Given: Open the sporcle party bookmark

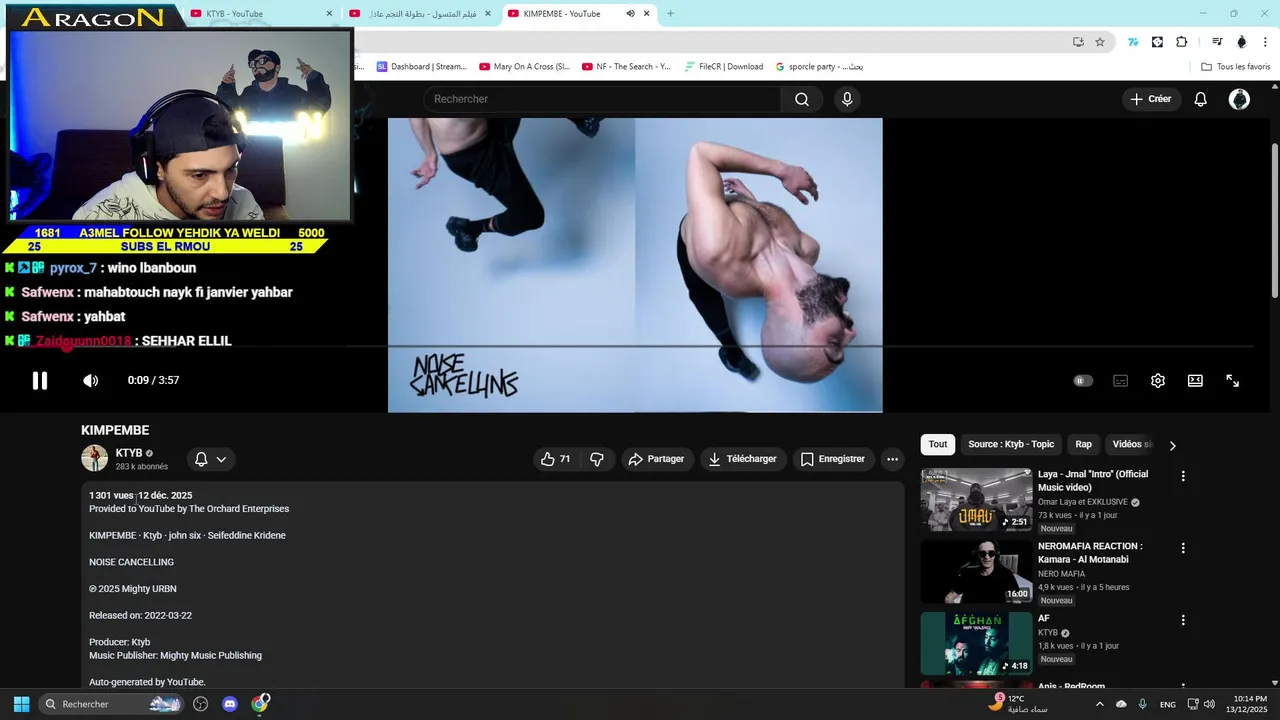Looking at the screenshot, I should coord(819,67).
